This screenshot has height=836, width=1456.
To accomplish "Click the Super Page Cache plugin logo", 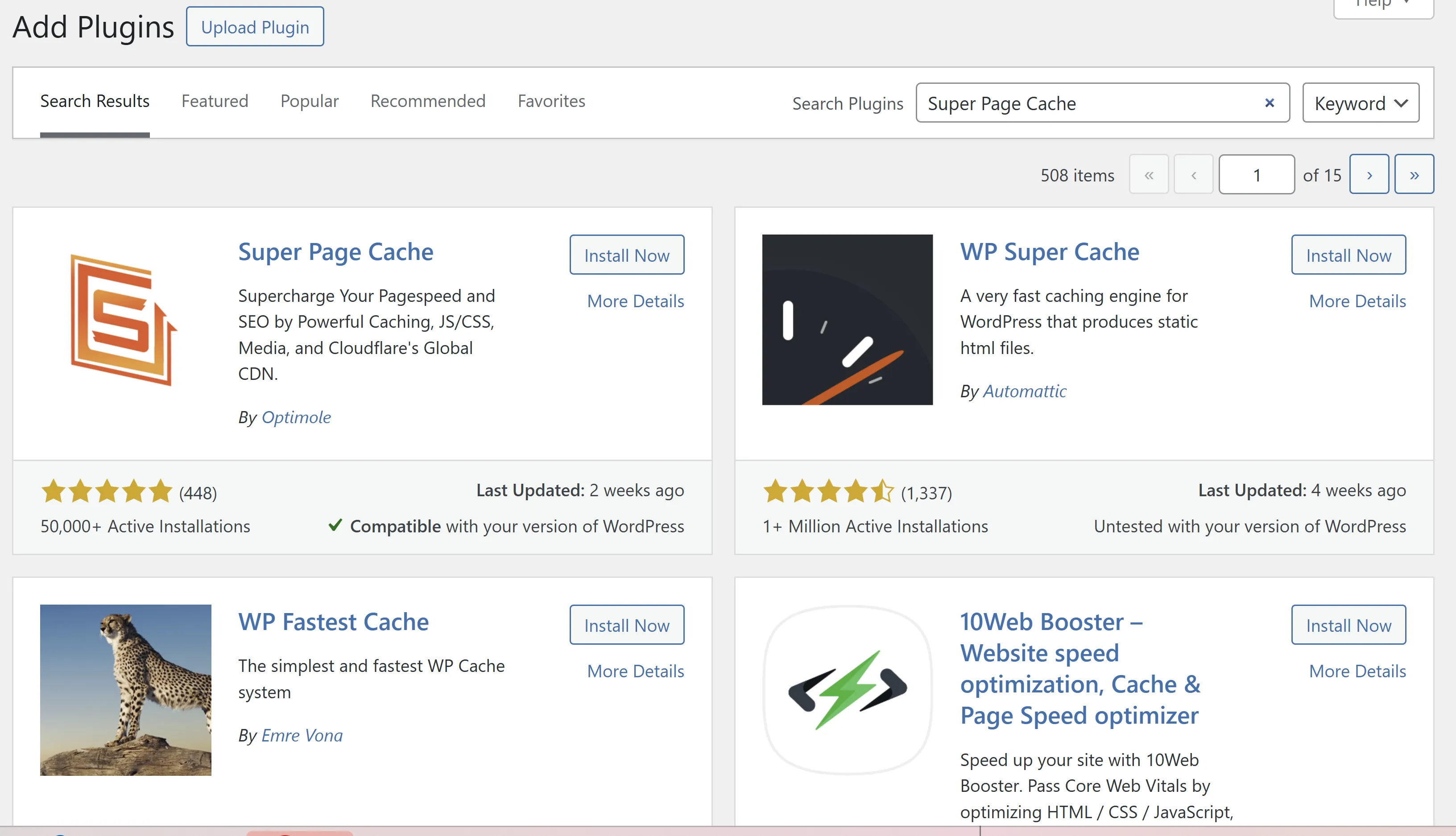I will click(x=124, y=319).
